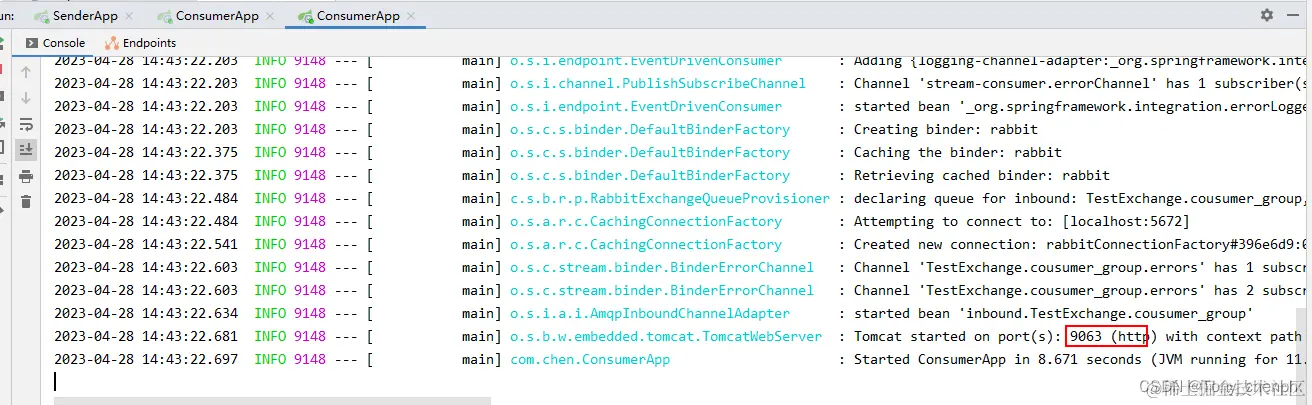Click 'Attempting to connect to: [localhost:5672]' message

point(1021,221)
